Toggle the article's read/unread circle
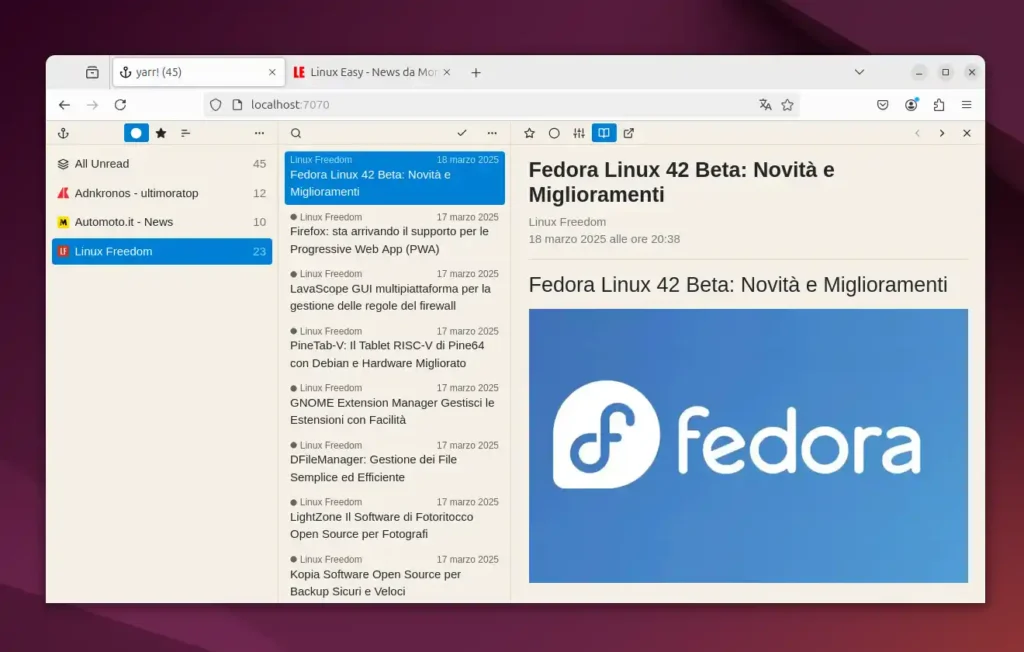 click(554, 133)
